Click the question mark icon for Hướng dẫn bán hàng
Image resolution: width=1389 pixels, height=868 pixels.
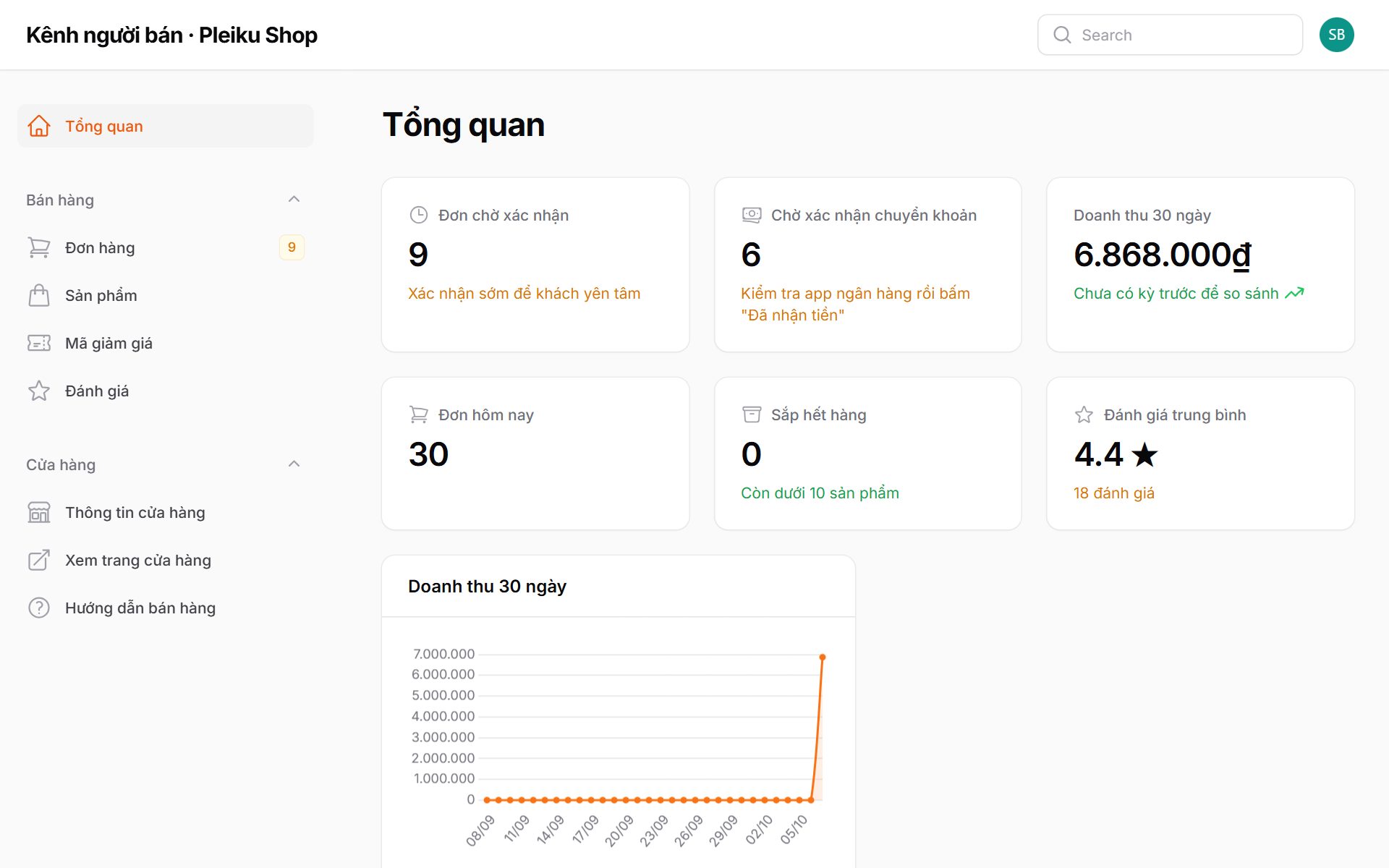(x=39, y=608)
